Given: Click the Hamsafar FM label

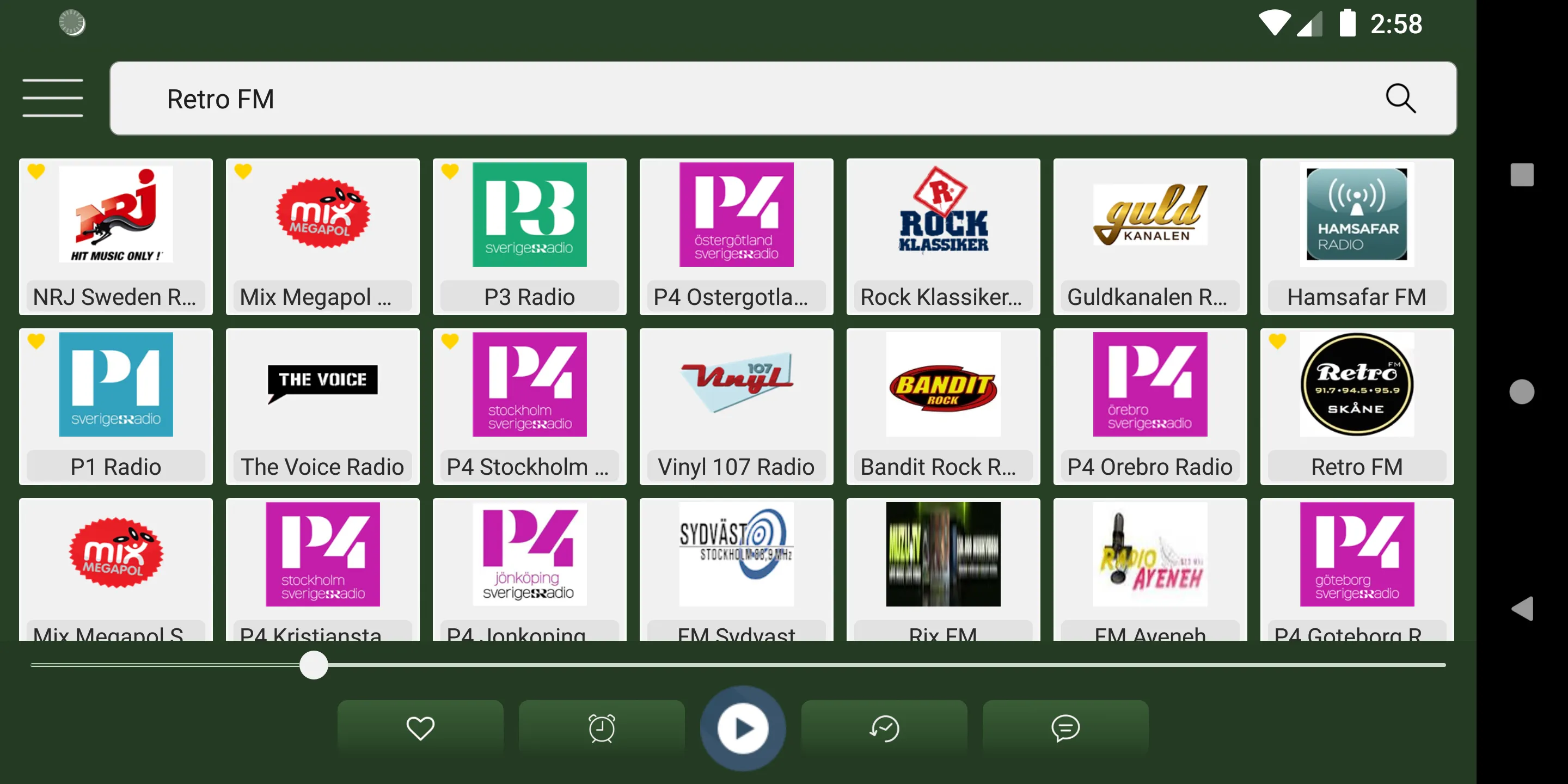Looking at the screenshot, I should click(1357, 297).
